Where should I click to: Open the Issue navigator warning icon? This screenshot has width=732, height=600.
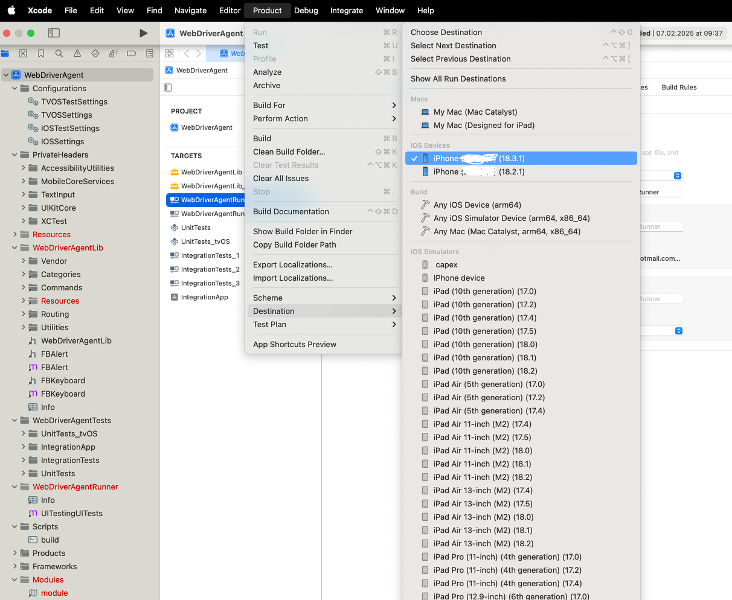tap(77, 54)
